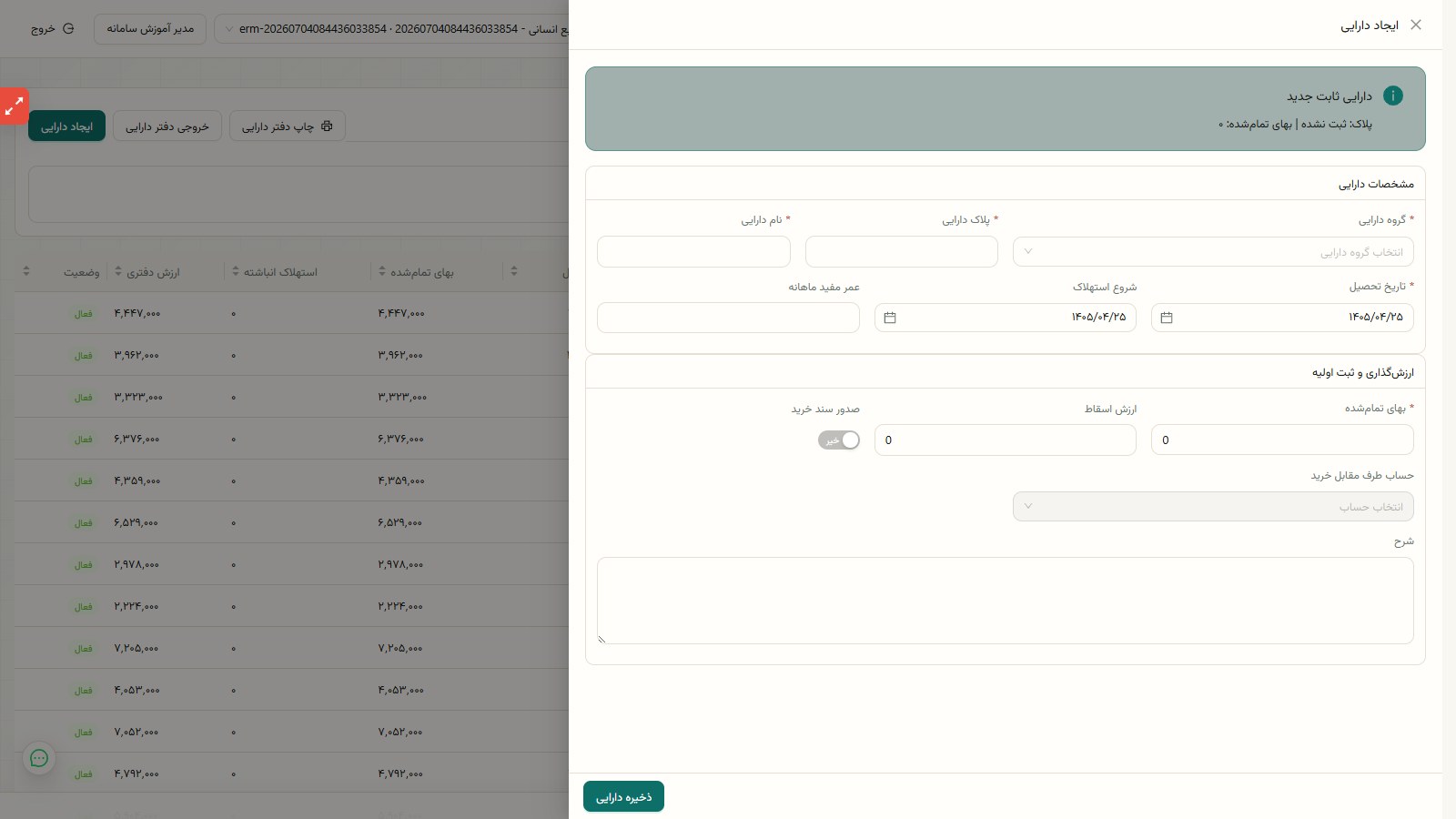This screenshot has height=819, width=1456.
Task: Click the مشخصات دارایی section header
Action: coord(1376,184)
